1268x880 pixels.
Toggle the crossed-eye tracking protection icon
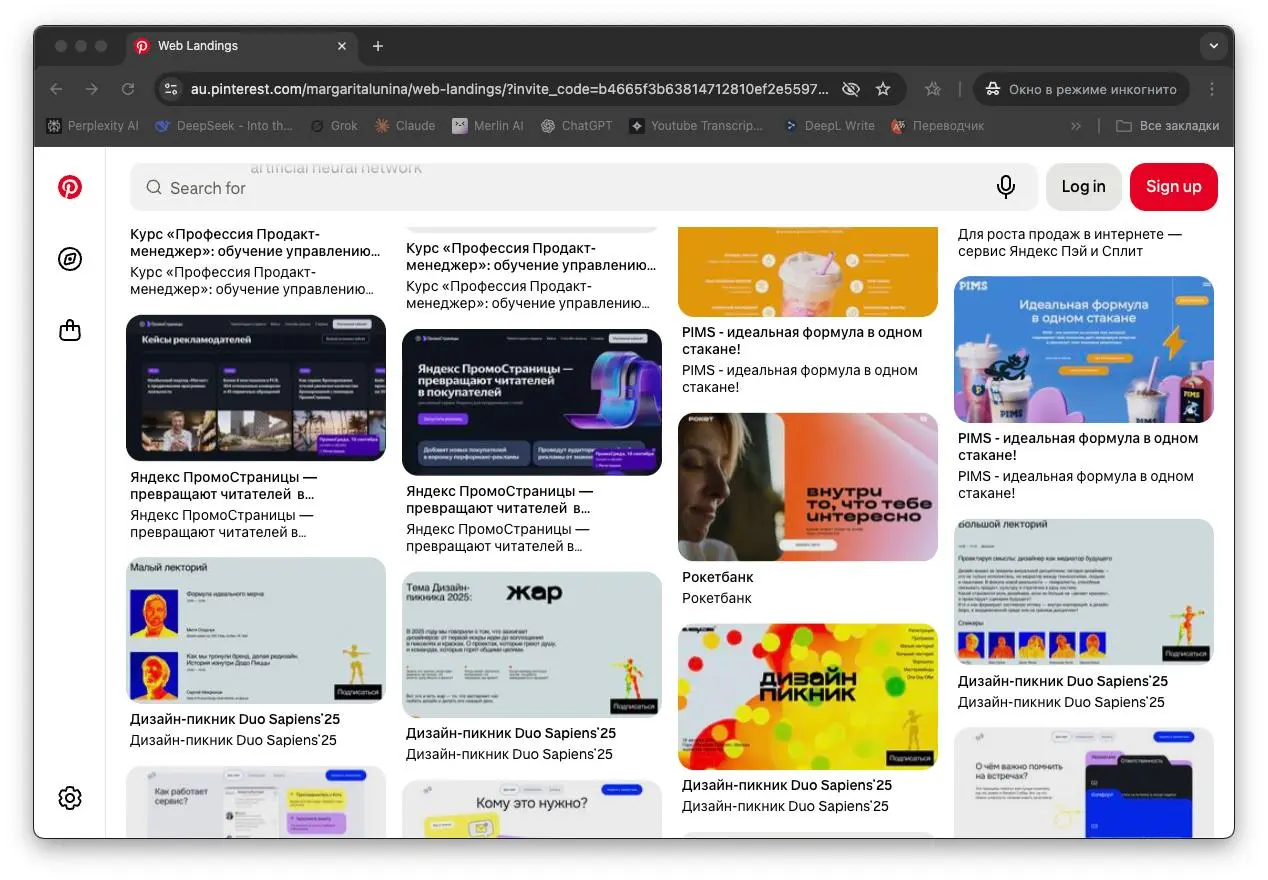pos(851,89)
